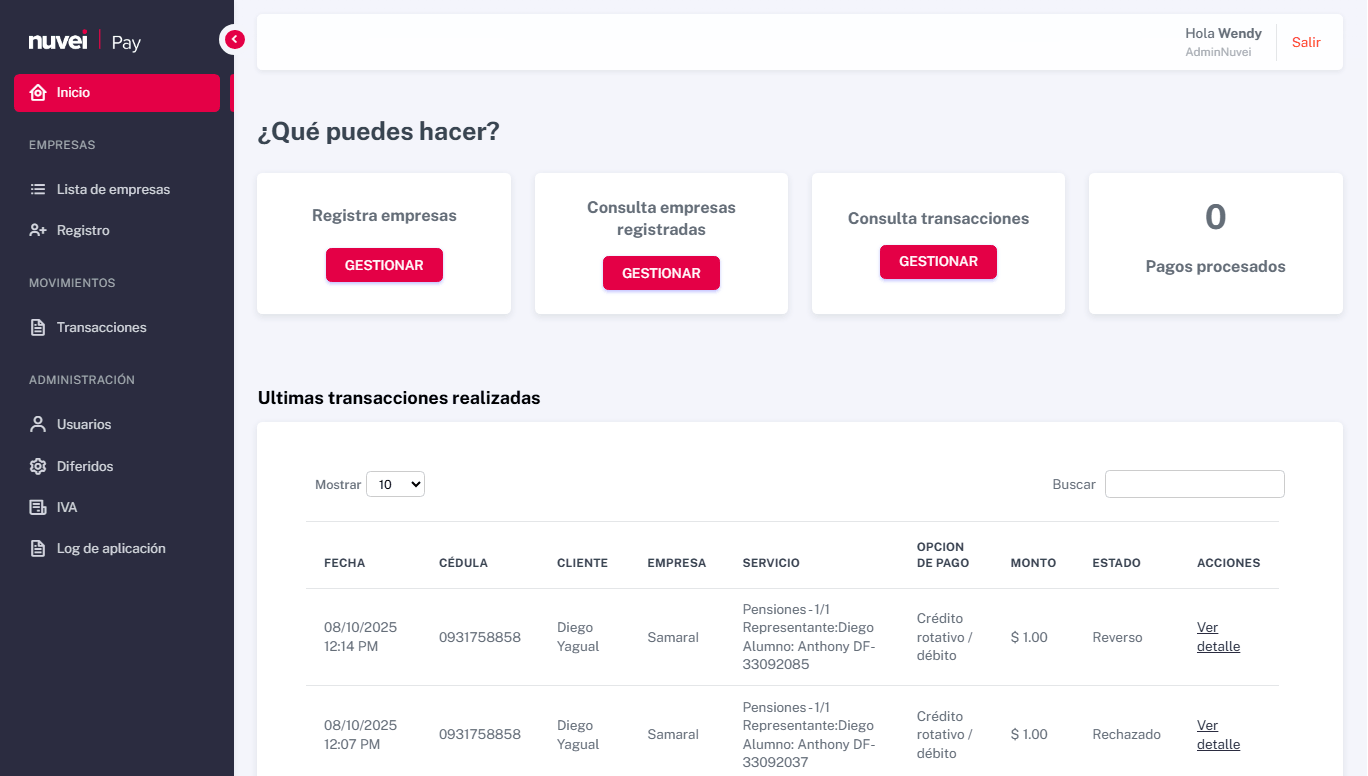
Task: Collapse the sidebar with the chevron button
Action: pyautogui.click(x=233, y=38)
